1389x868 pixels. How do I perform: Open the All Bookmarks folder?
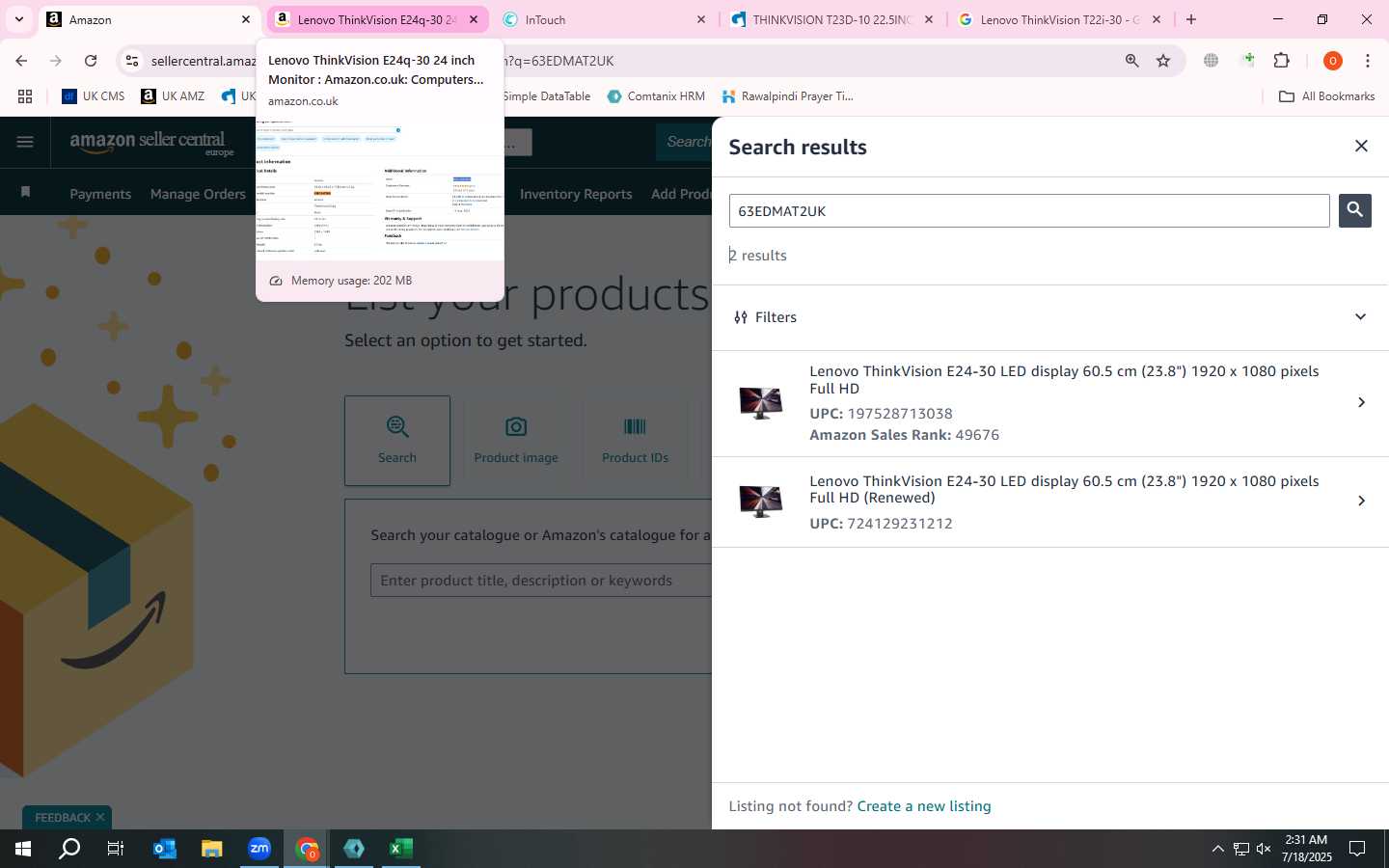(x=1326, y=96)
